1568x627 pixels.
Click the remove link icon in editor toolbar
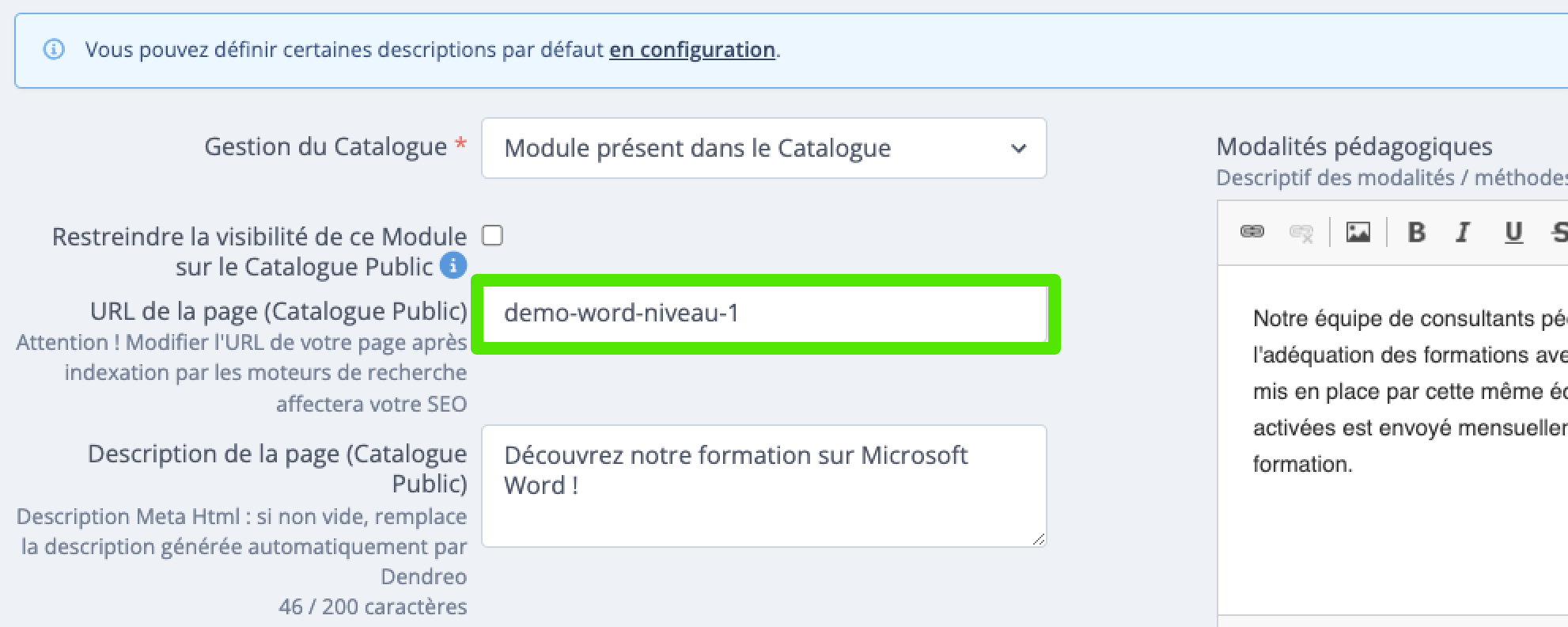[1301, 233]
